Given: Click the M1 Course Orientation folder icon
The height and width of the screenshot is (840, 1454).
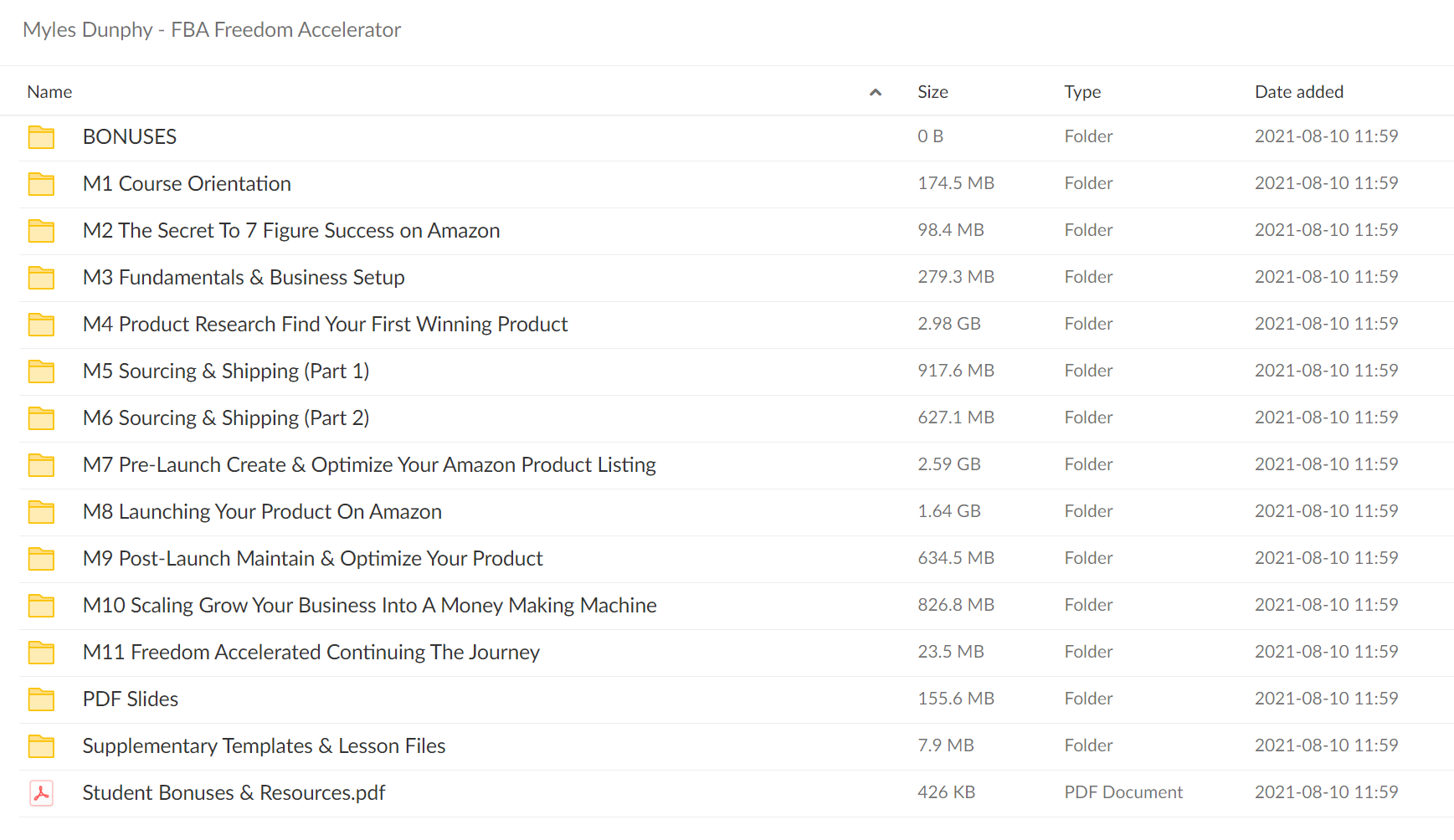Looking at the screenshot, I should (41, 184).
